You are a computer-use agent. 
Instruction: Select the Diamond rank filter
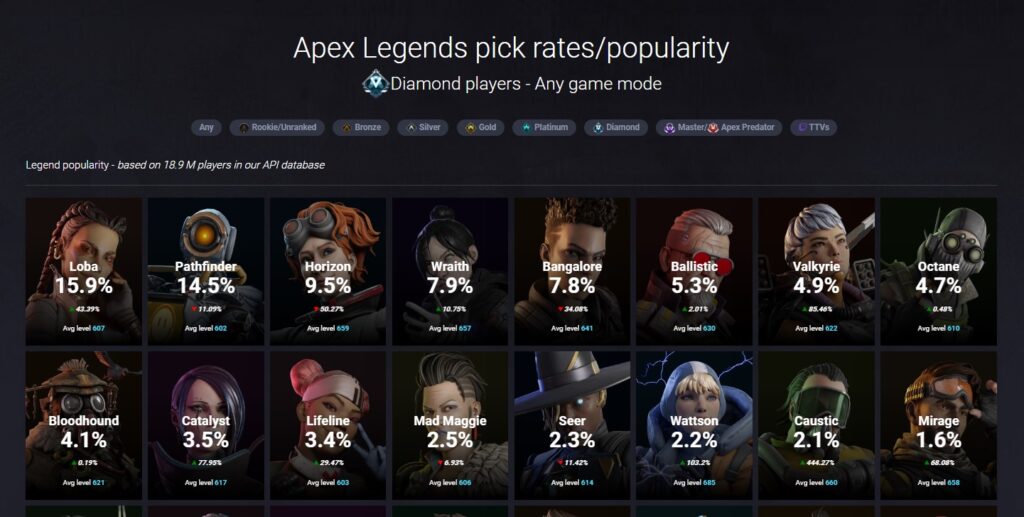pos(616,127)
